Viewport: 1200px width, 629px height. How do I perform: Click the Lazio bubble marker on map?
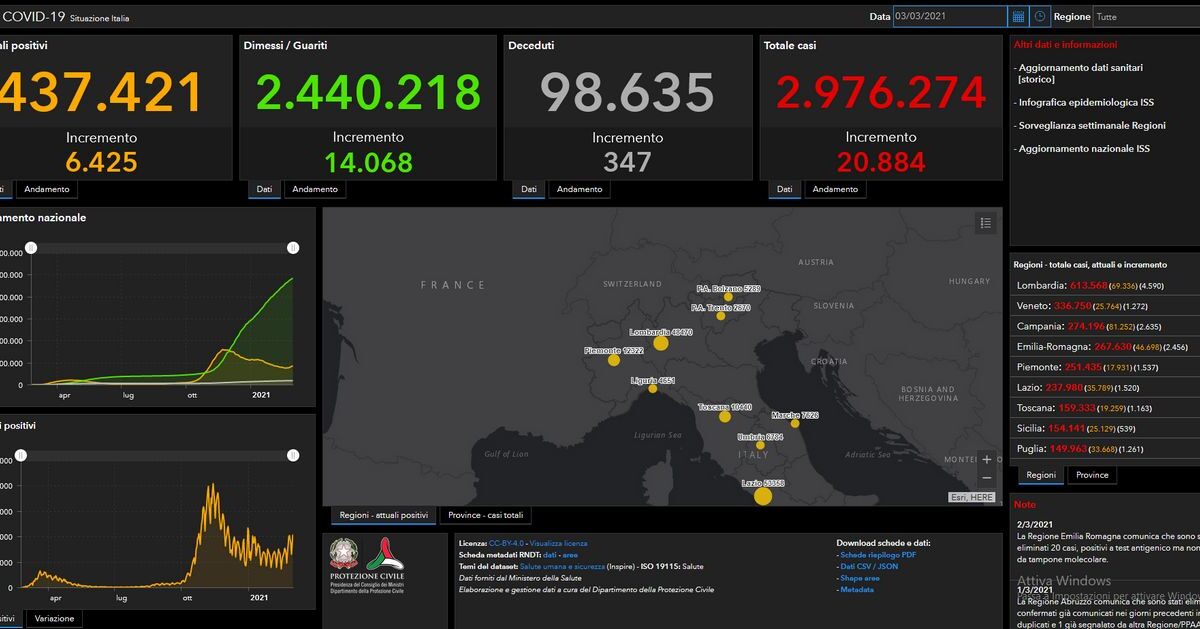pos(763,496)
